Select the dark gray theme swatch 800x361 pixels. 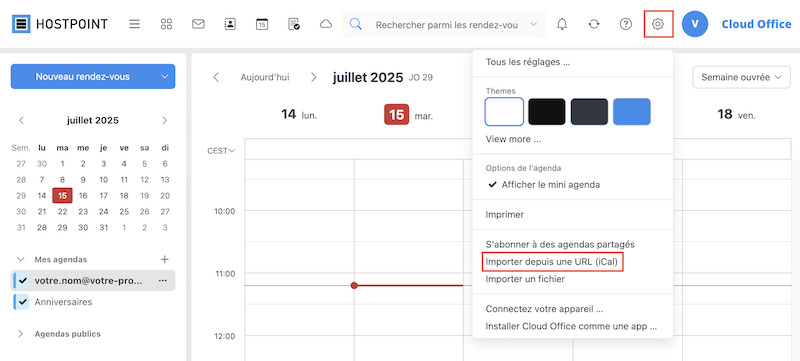(589, 112)
